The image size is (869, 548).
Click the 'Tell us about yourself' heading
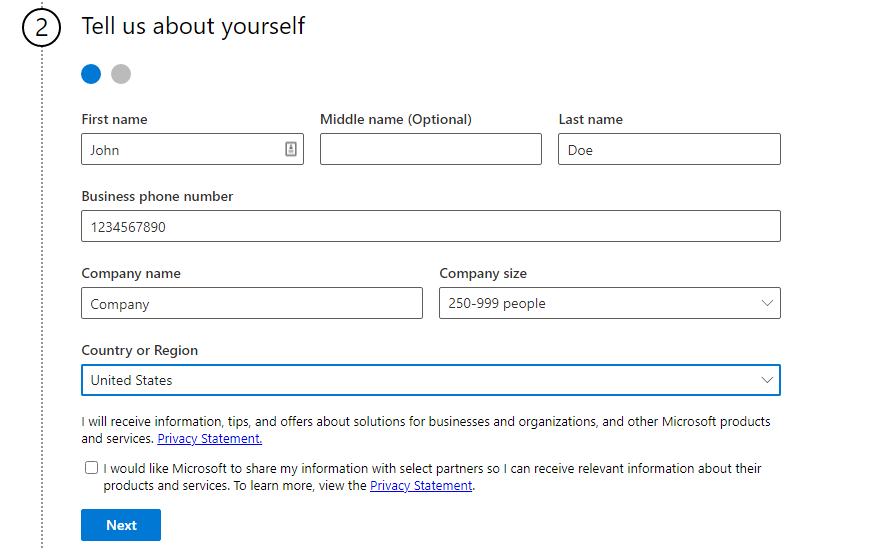pyautogui.click(x=193, y=26)
